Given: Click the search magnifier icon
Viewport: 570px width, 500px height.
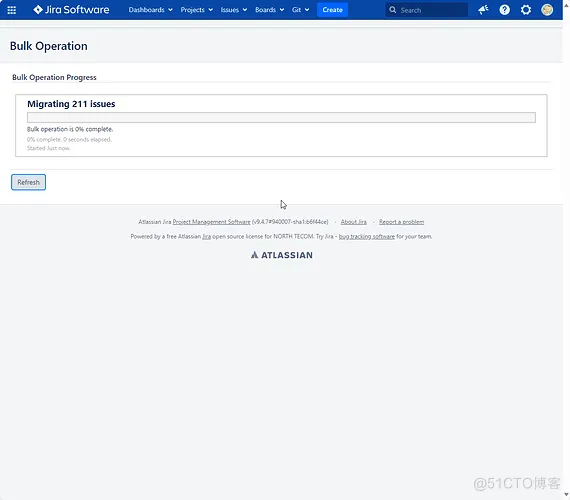Looking at the screenshot, I should (393, 10).
